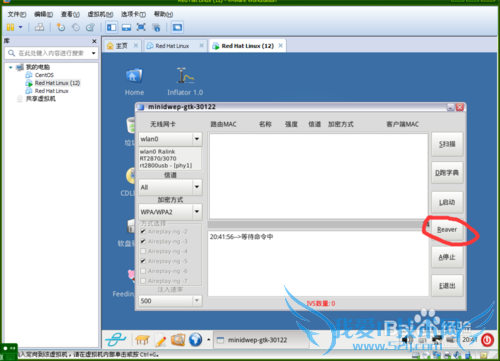This screenshot has width=500, height=361.
Task: Click the send Ctrl+Alt+Del network-style toolbar icon
Action: click(40, 27)
